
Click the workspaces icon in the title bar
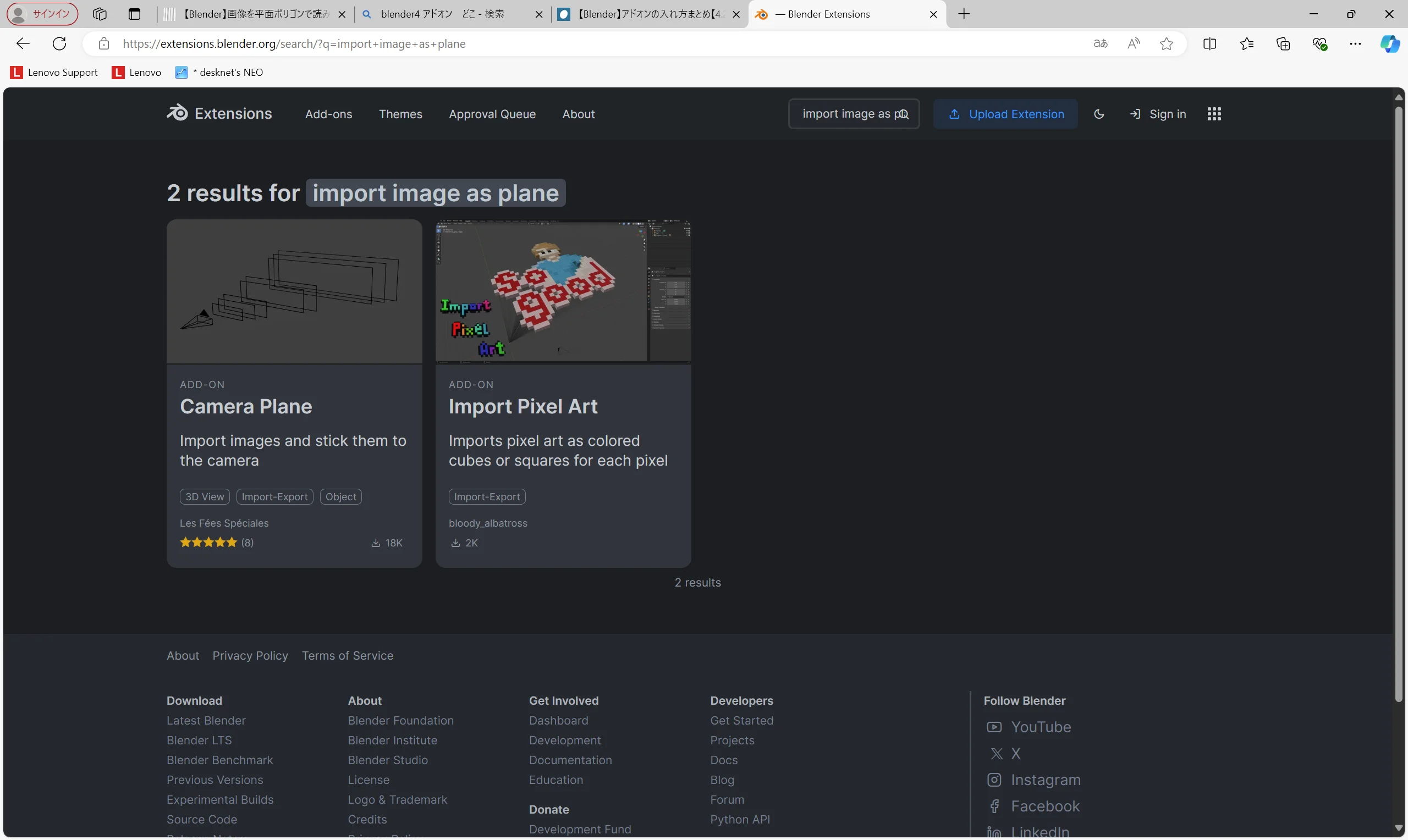pyautogui.click(x=100, y=14)
